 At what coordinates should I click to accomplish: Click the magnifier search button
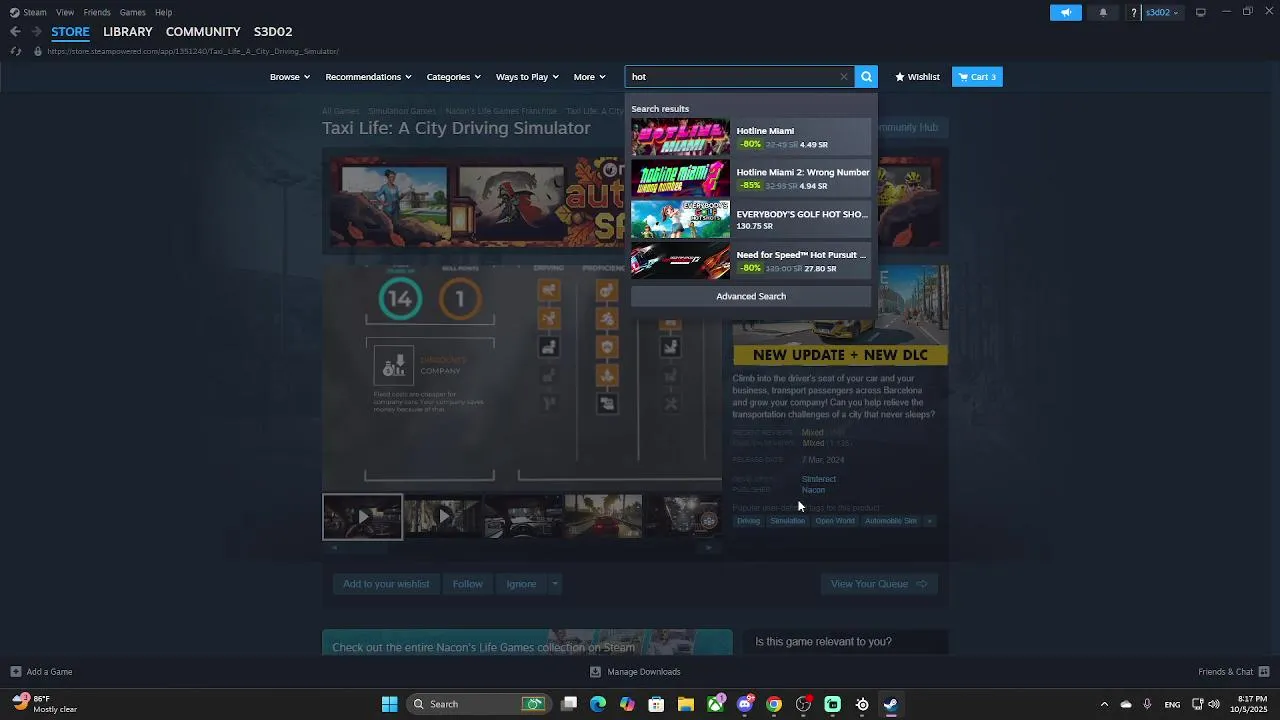(866, 77)
